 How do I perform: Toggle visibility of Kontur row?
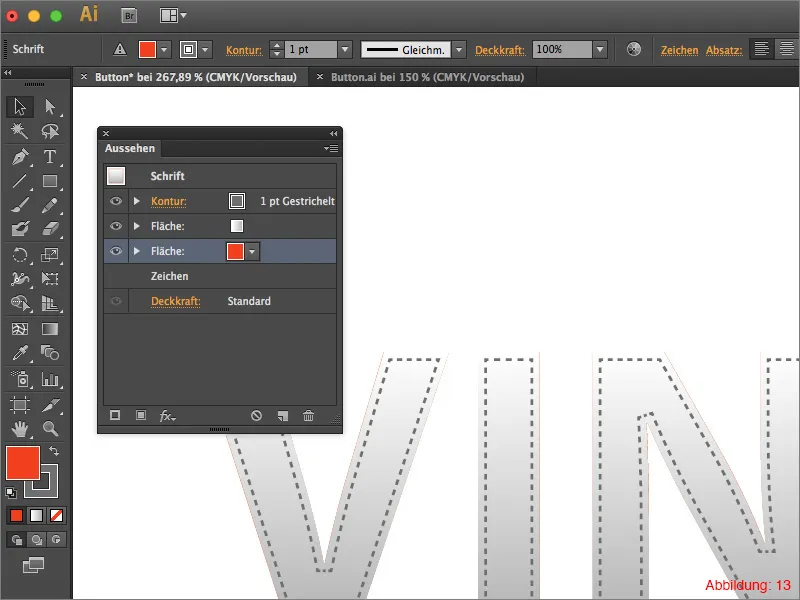coord(116,201)
